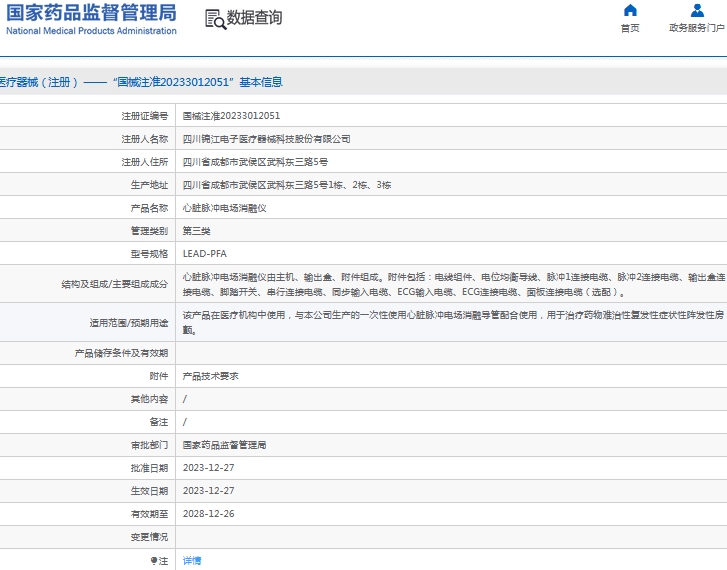Click the 型号规格 row label

tap(149, 254)
